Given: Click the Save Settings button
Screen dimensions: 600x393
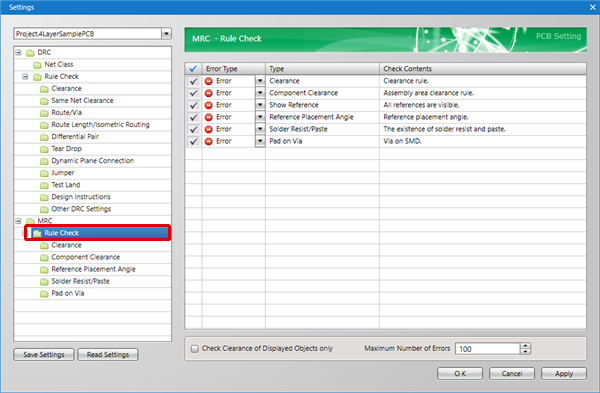Looking at the screenshot, I should pos(44,355).
